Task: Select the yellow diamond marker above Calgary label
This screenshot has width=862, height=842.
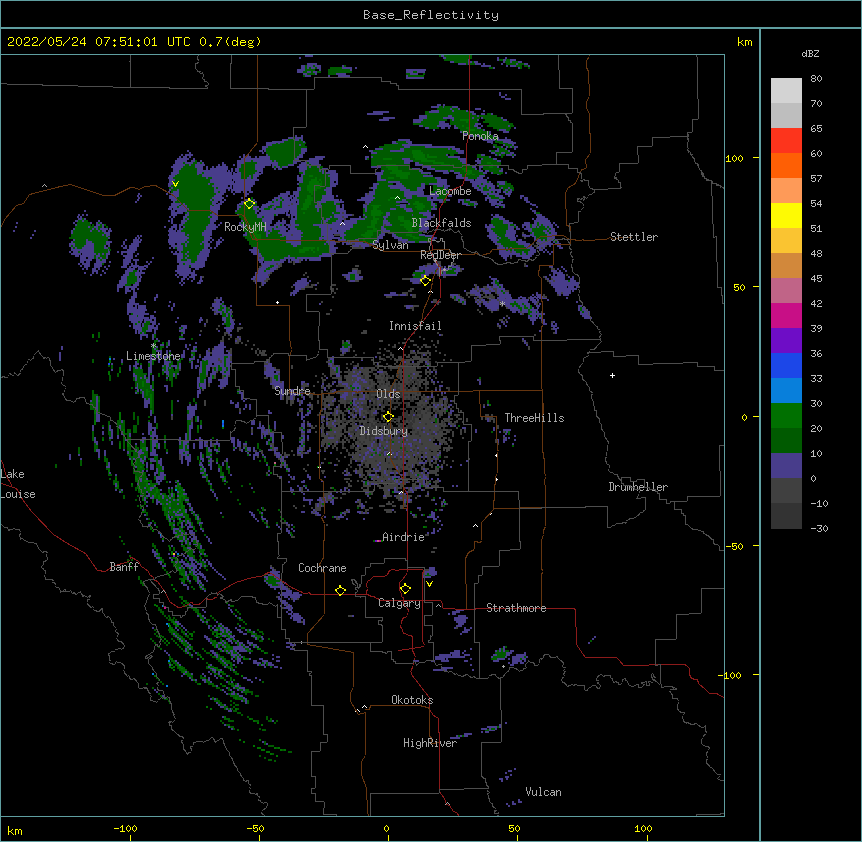Action: (x=405, y=589)
